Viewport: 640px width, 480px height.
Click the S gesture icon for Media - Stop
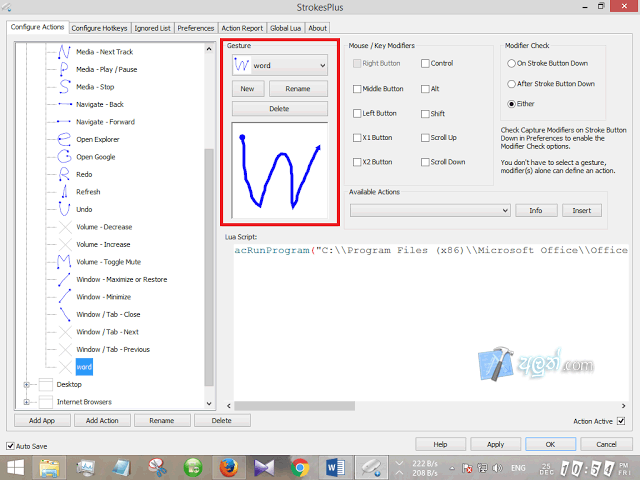click(64, 87)
